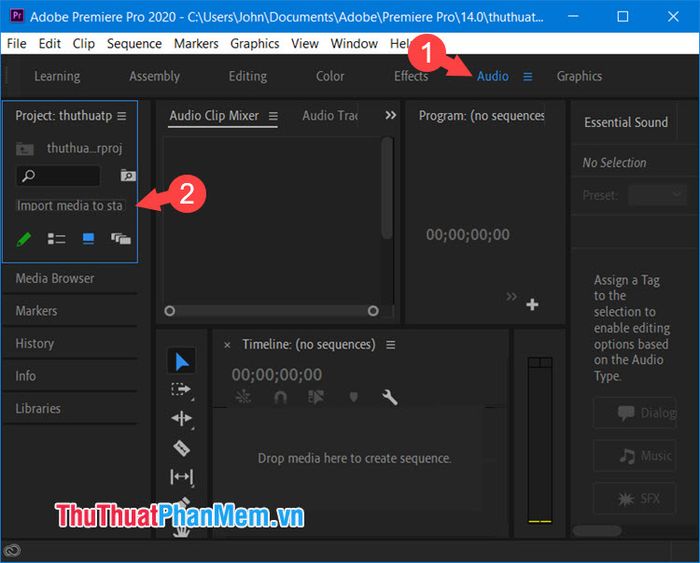Image resolution: width=700 pixels, height=563 pixels.
Task: Switch to Audio workspace tab
Action: coord(492,76)
